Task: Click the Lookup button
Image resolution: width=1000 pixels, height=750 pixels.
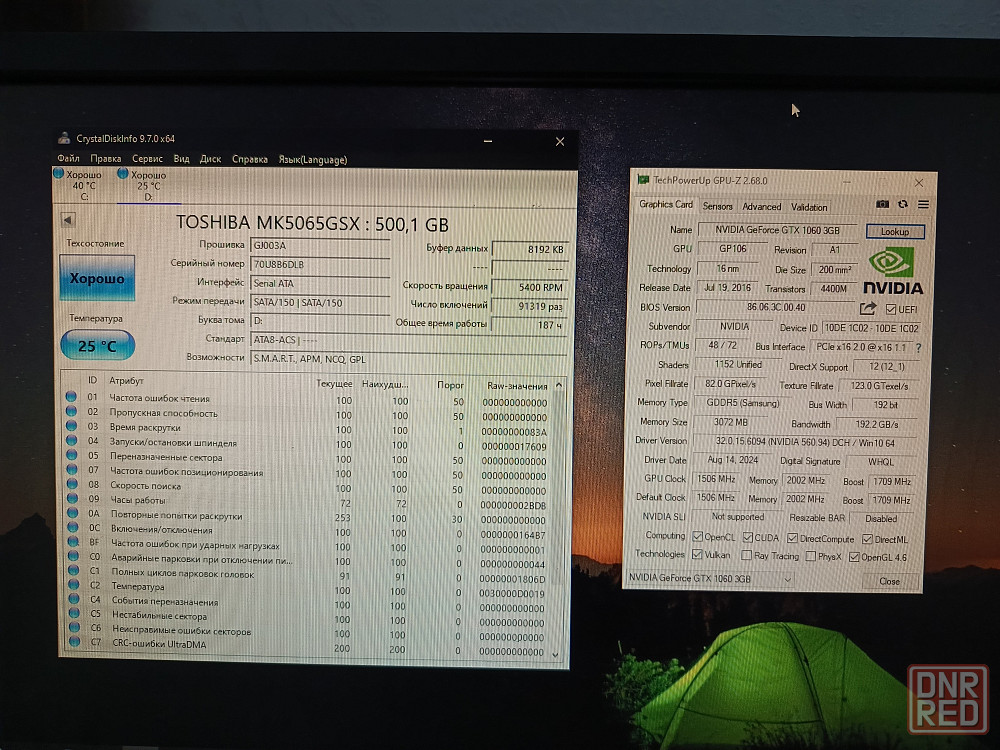Action: (x=894, y=231)
